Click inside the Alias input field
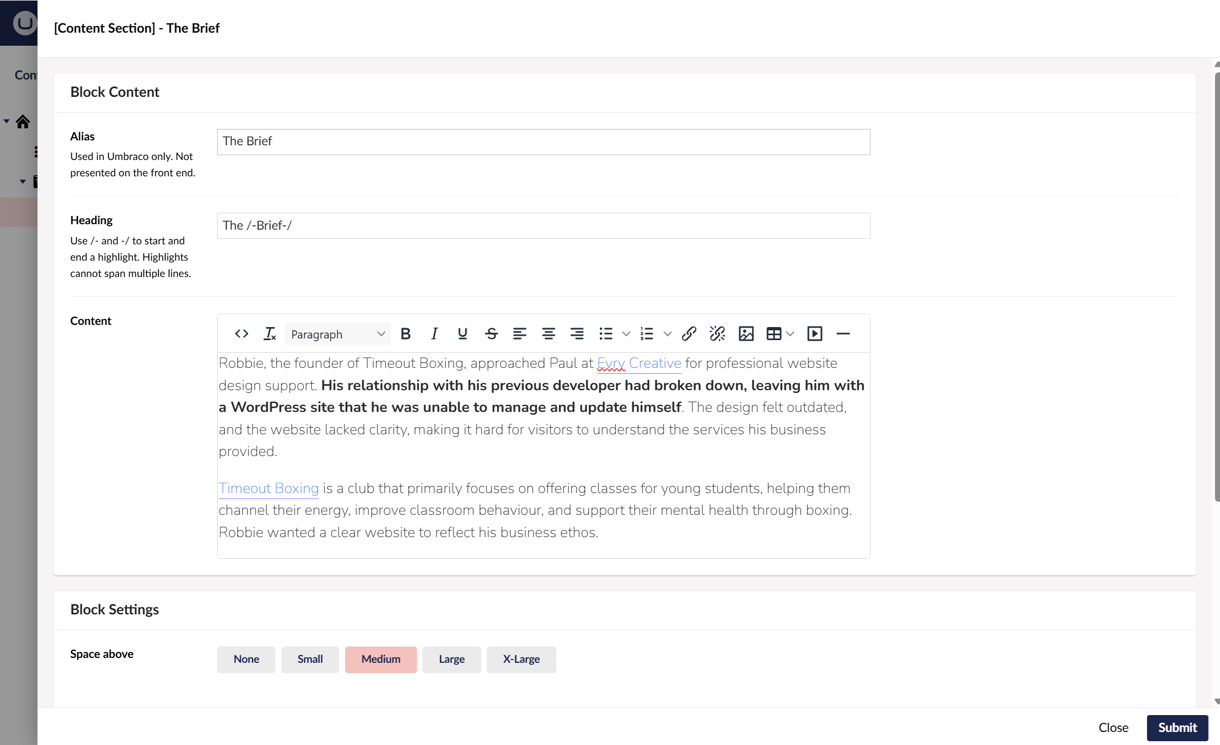 (x=543, y=141)
